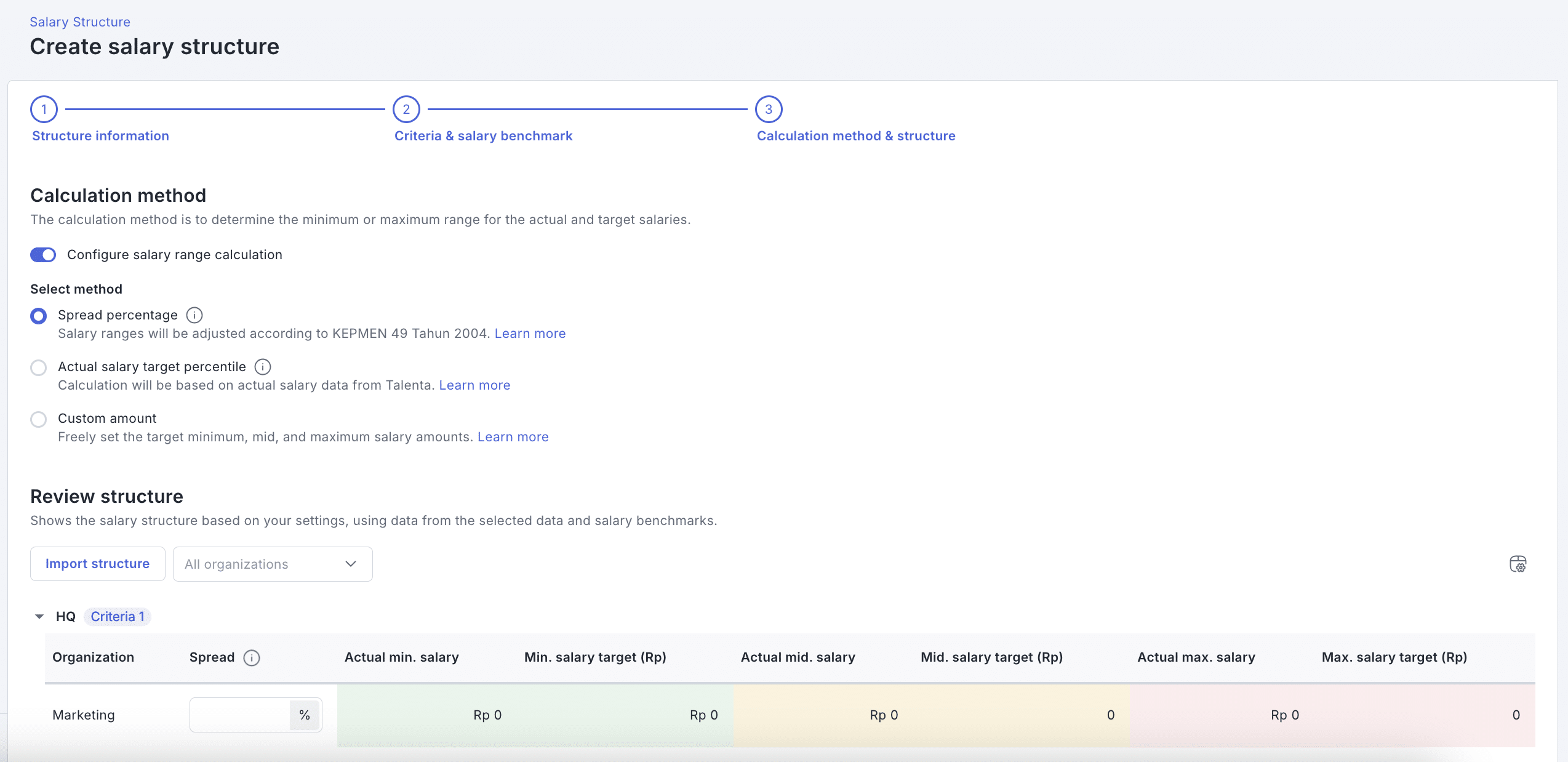Click Import structure button
1568x762 pixels.
97,564
